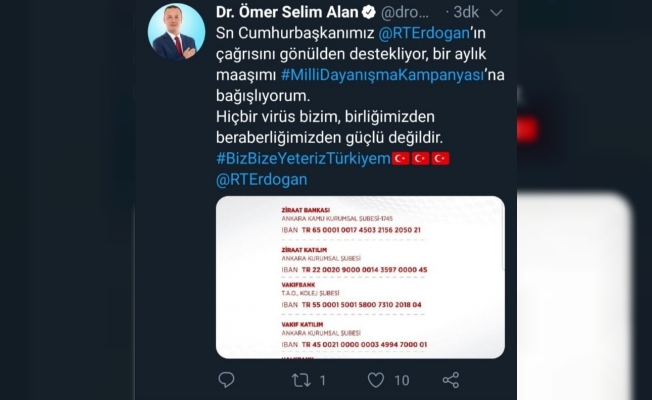Screen dimensions: 652x400
Task: Open the first @RTErdogan mention link
Action: pos(424,33)
